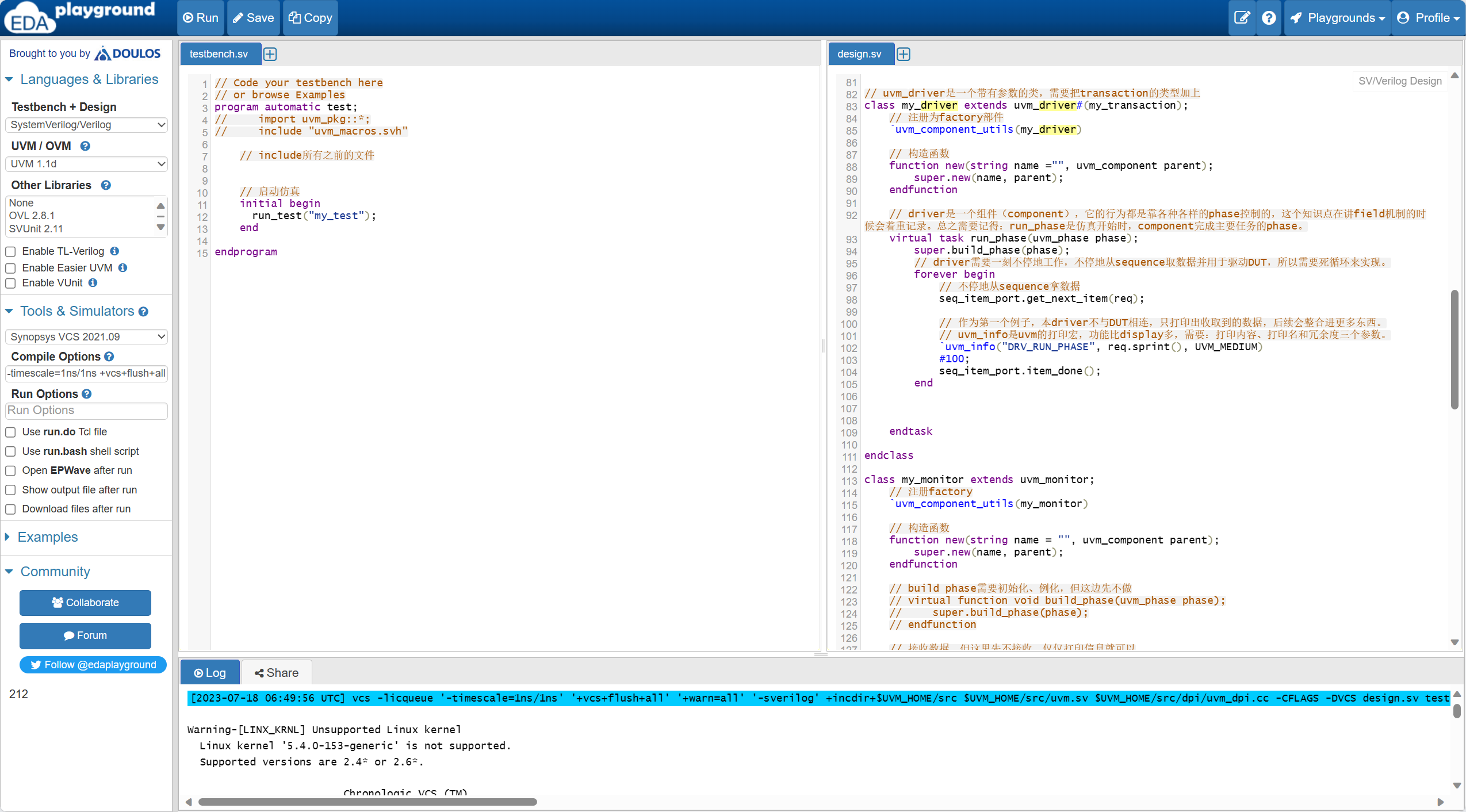Click the Enable VUnit info icon
The image size is (1466, 812).
pos(93,282)
